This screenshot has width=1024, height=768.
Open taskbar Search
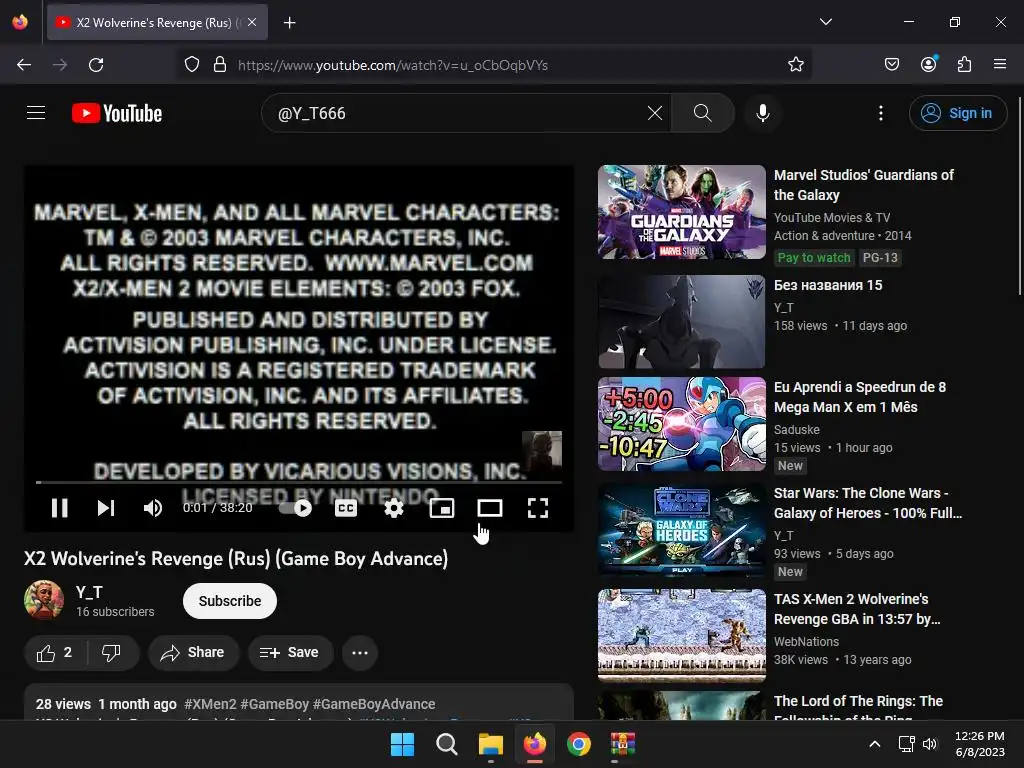click(x=447, y=744)
